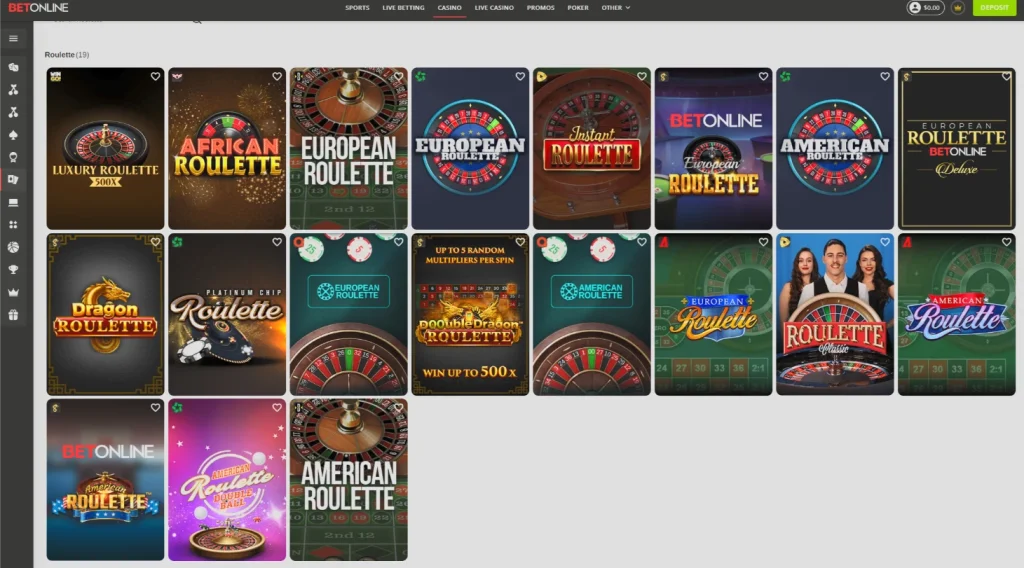The image size is (1024, 568).
Task: Click play badge on Instant Roulette card
Action: (541, 76)
